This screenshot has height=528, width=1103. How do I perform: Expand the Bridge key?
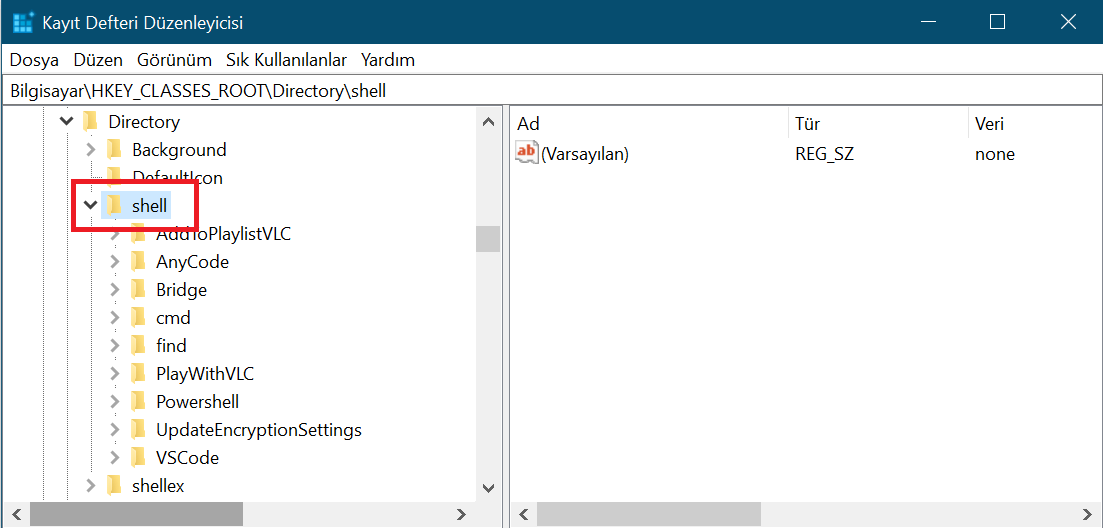115,290
